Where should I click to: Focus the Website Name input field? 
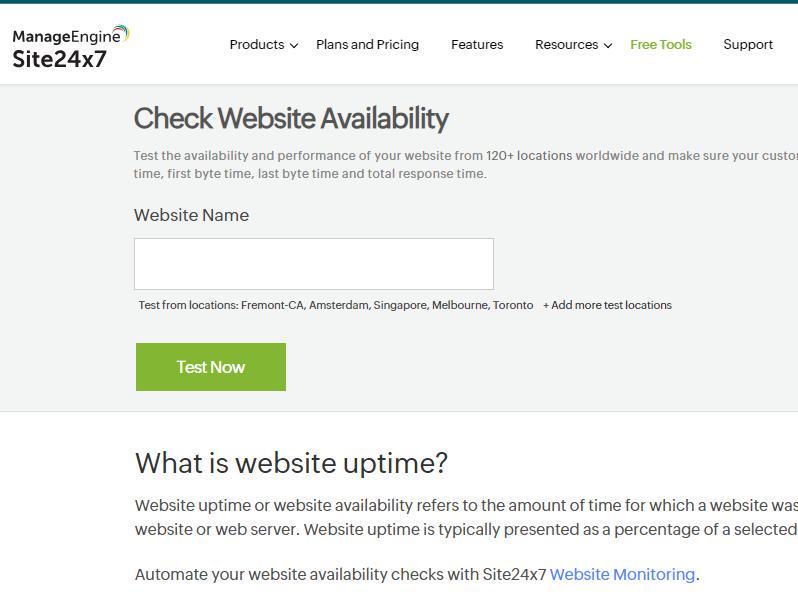(x=314, y=264)
